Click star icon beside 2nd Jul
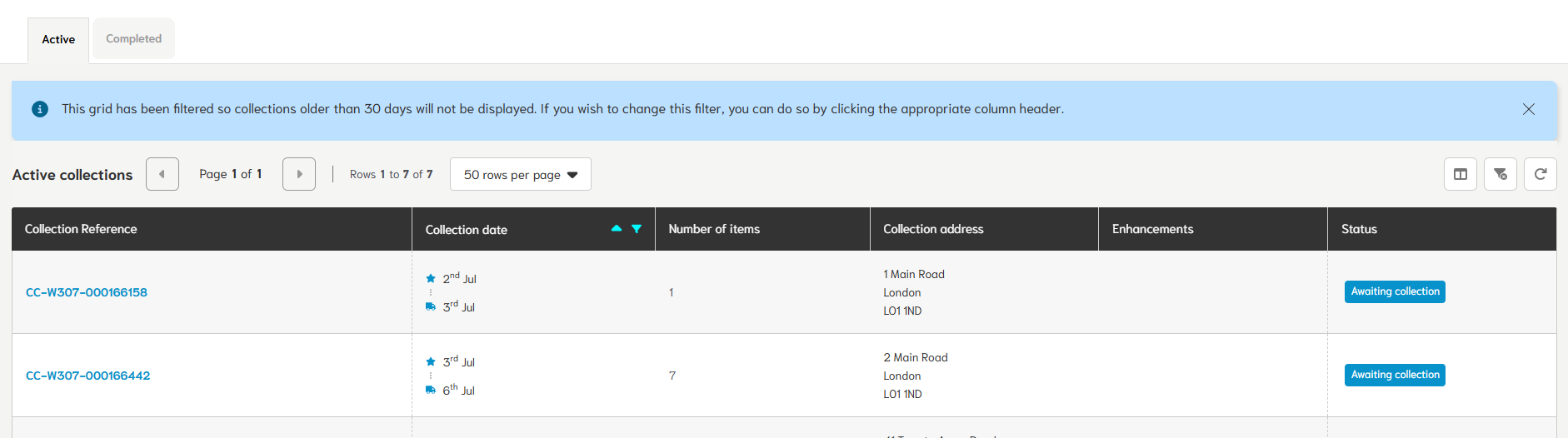1568x438 pixels. [431, 278]
